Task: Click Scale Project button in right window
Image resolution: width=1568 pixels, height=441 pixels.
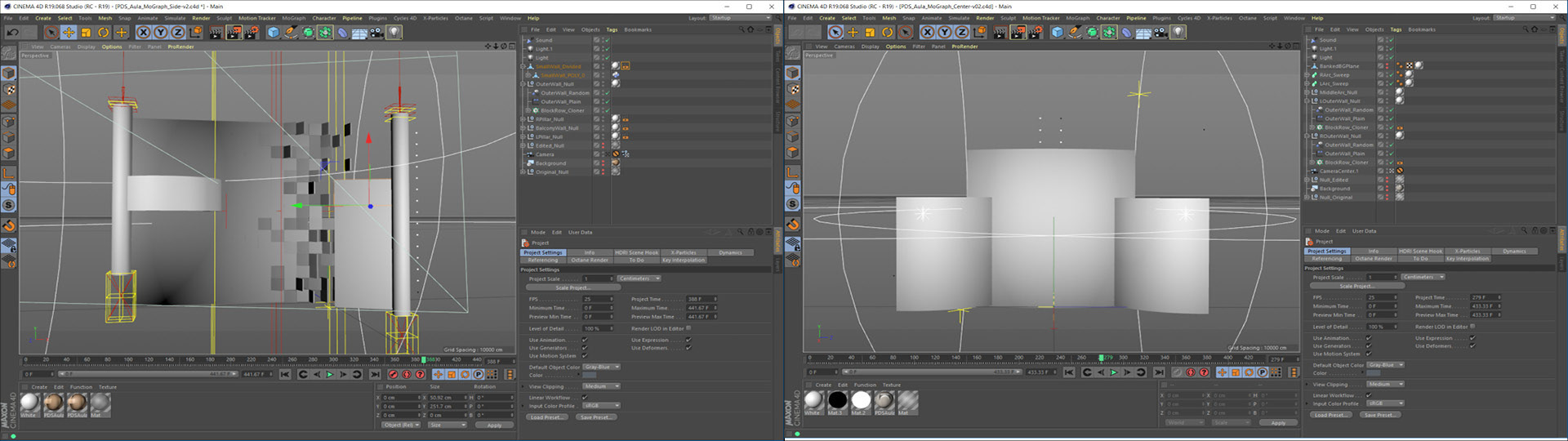Action: [1356, 286]
